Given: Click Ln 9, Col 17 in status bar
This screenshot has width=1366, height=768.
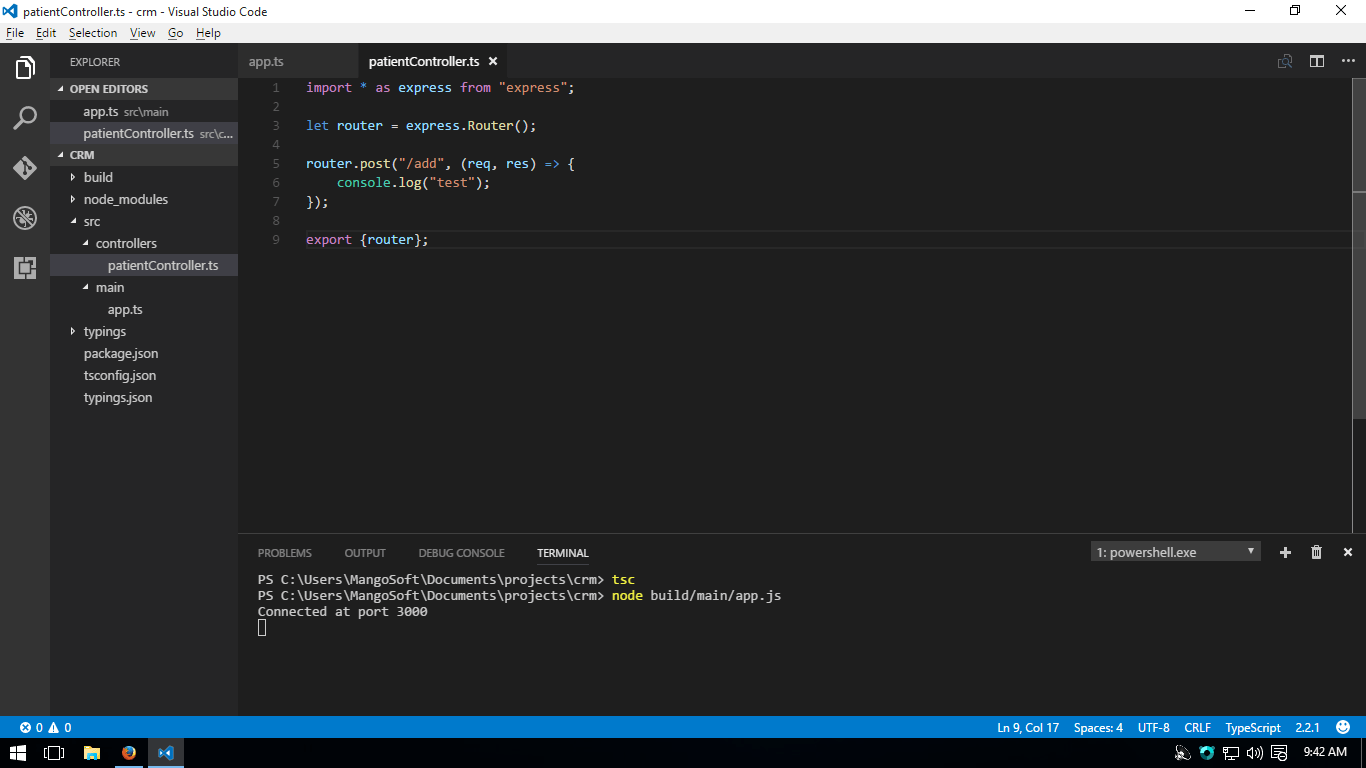Looking at the screenshot, I should pos(1028,728).
